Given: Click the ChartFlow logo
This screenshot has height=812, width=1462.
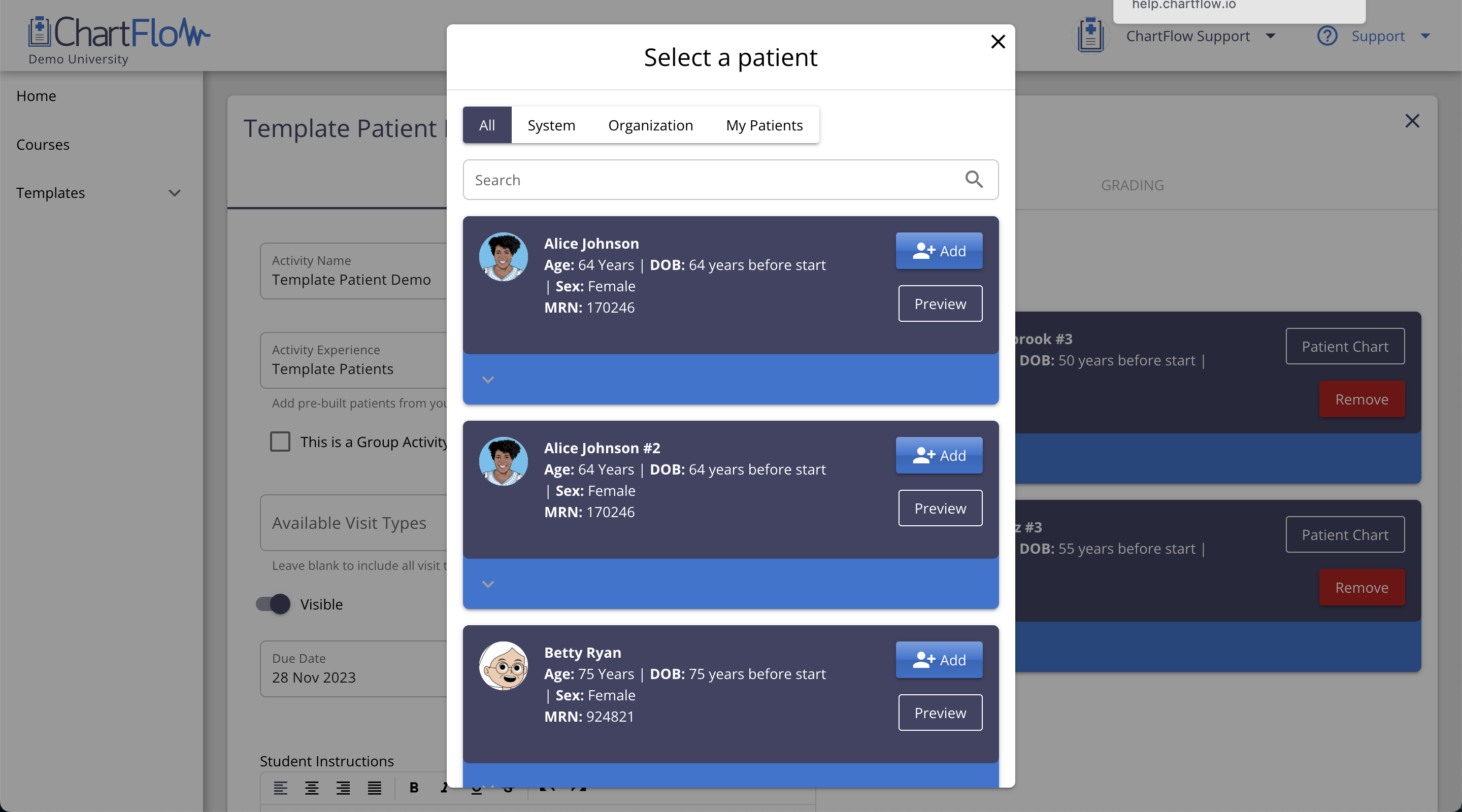Looking at the screenshot, I should pos(119,33).
